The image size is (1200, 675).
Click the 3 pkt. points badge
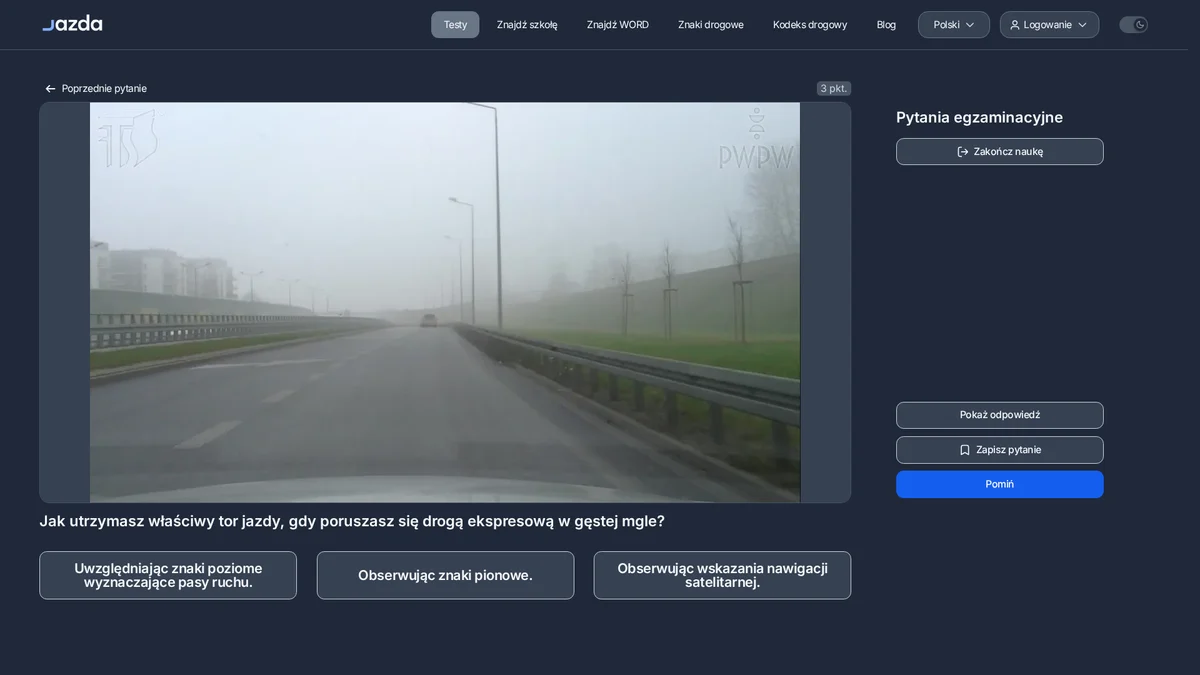[834, 89]
